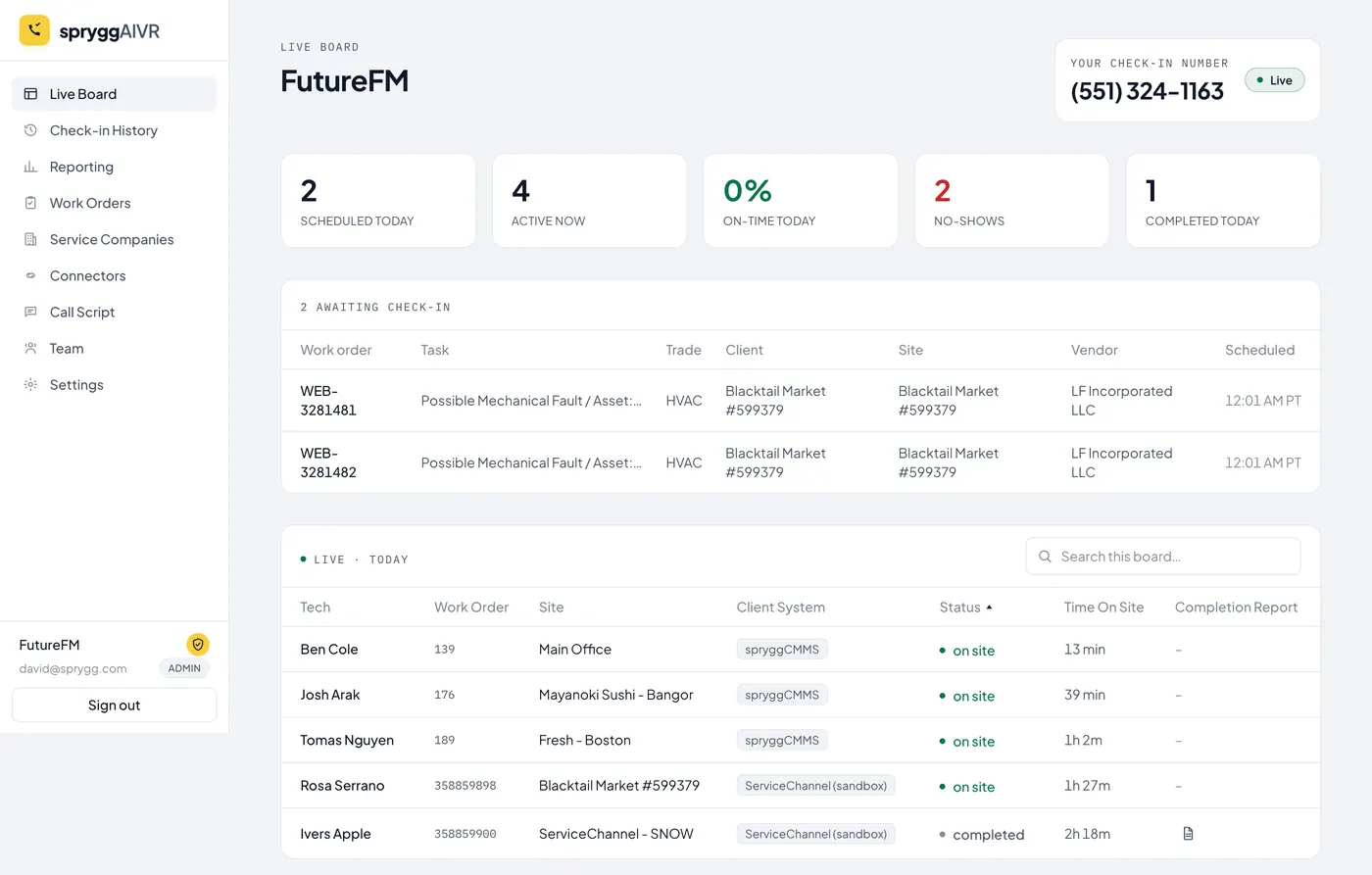Open the Live Board menu item
This screenshot has height=875, width=1372.
click(114, 94)
